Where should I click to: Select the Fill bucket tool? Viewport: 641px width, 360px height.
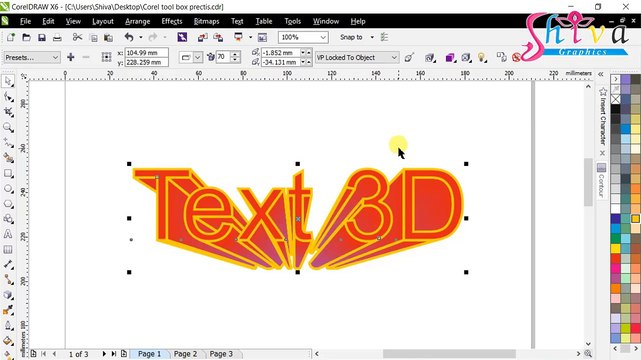pyautogui.click(x=8, y=341)
